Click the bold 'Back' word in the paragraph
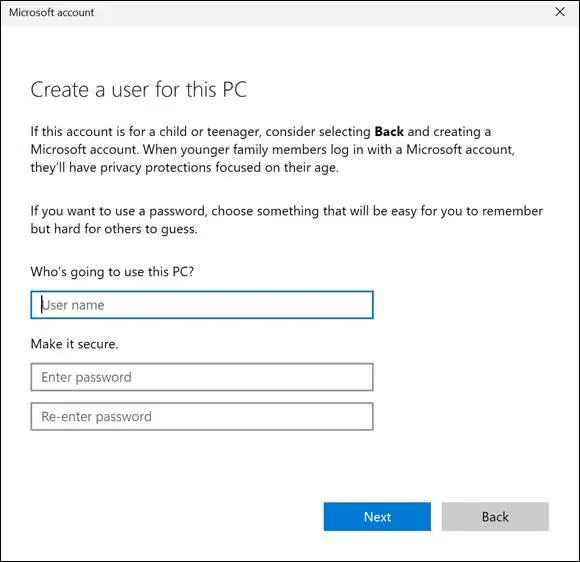 [x=389, y=132]
